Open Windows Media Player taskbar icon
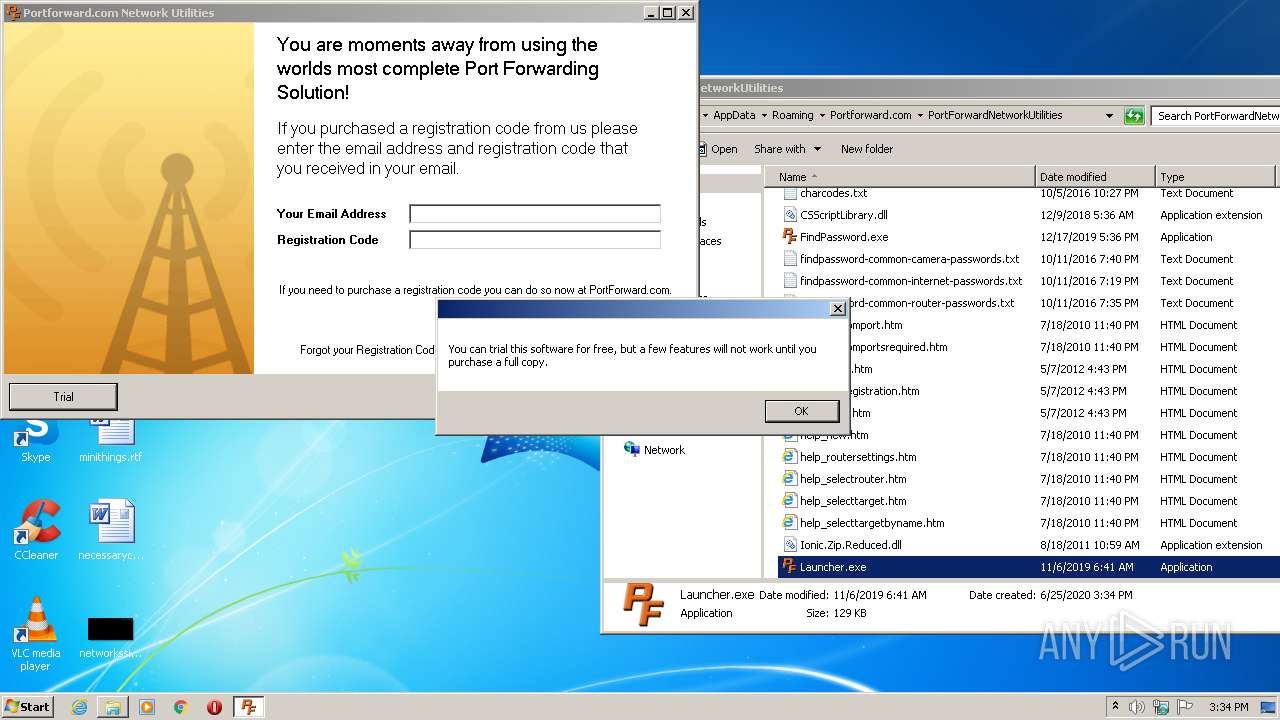The image size is (1280, 720). [147, 707]
